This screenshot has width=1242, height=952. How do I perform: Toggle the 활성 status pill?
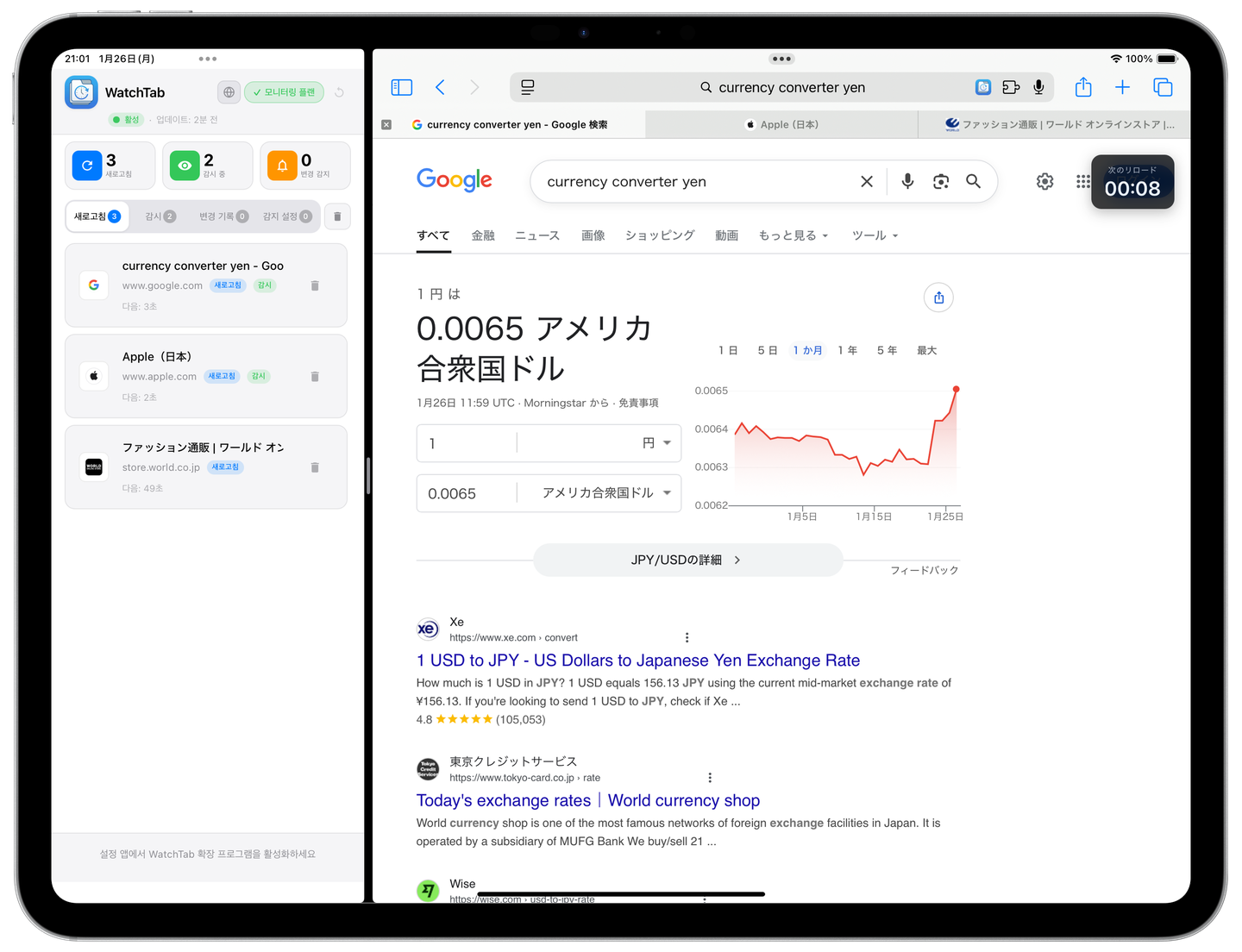(127, 120)
